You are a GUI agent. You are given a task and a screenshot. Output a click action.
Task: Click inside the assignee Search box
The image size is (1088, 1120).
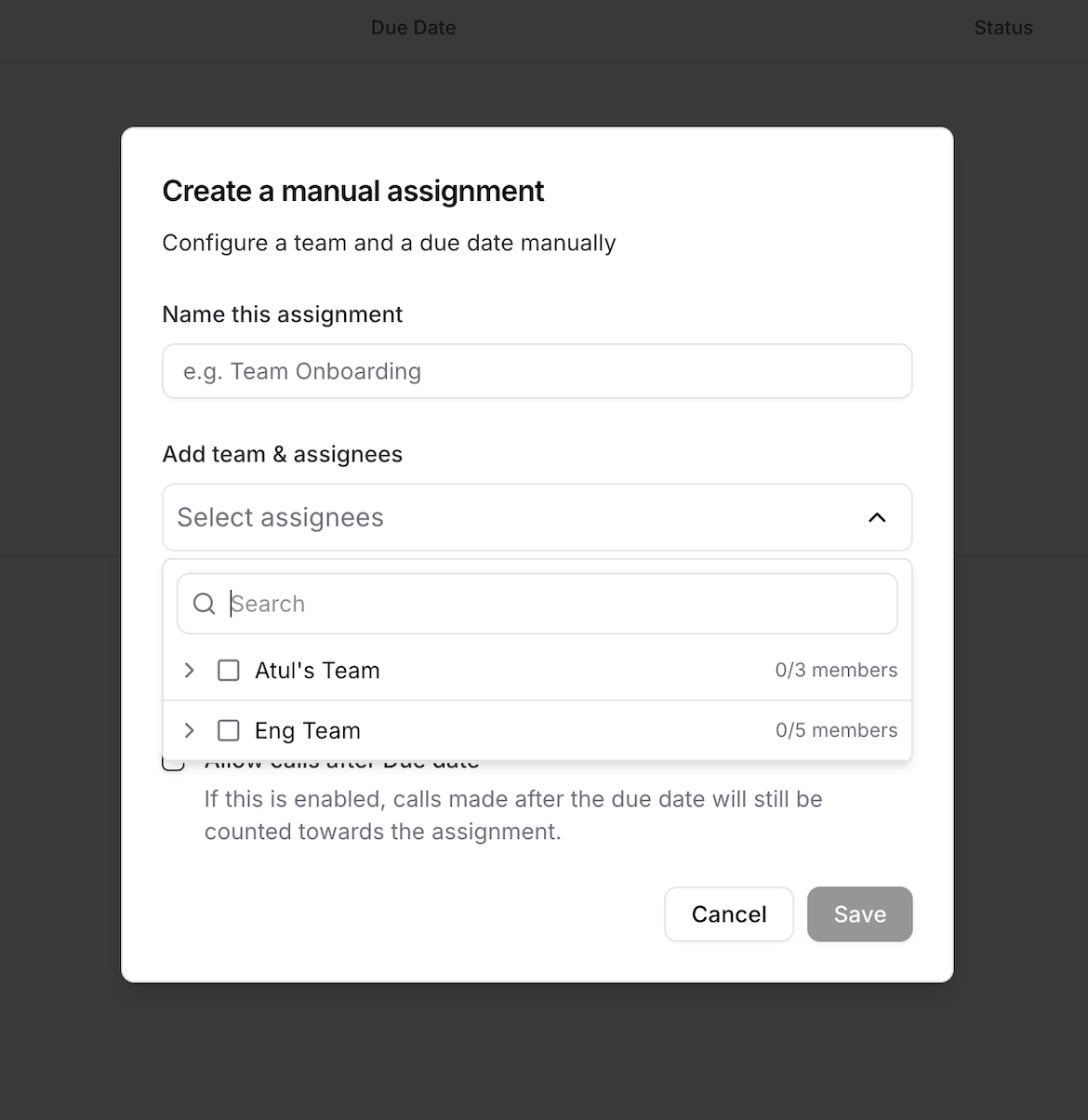(537, 604)
